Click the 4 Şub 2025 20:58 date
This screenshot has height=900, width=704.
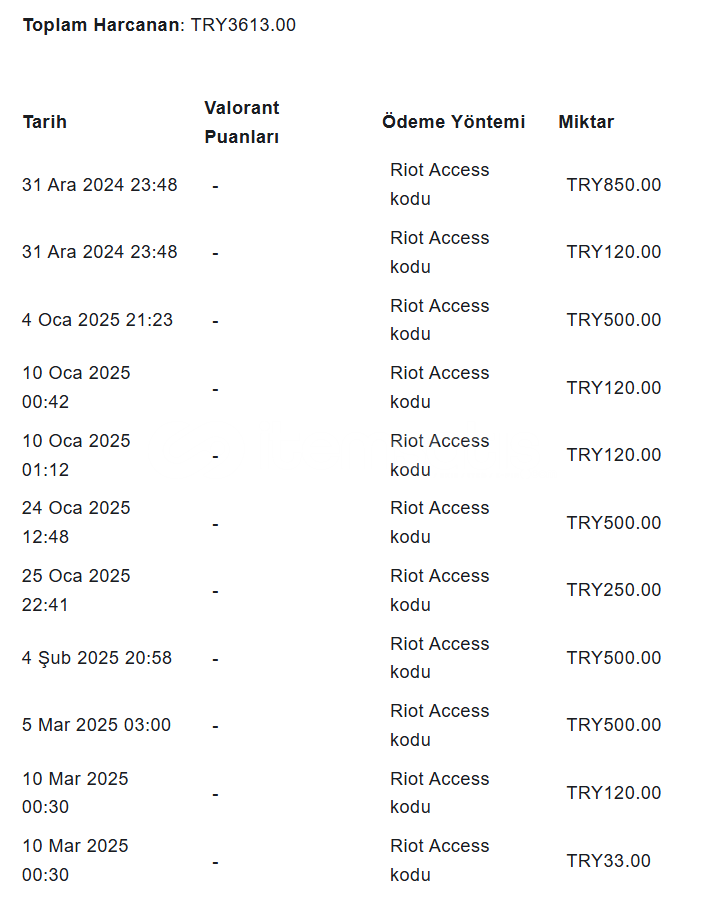pos(97,658)
